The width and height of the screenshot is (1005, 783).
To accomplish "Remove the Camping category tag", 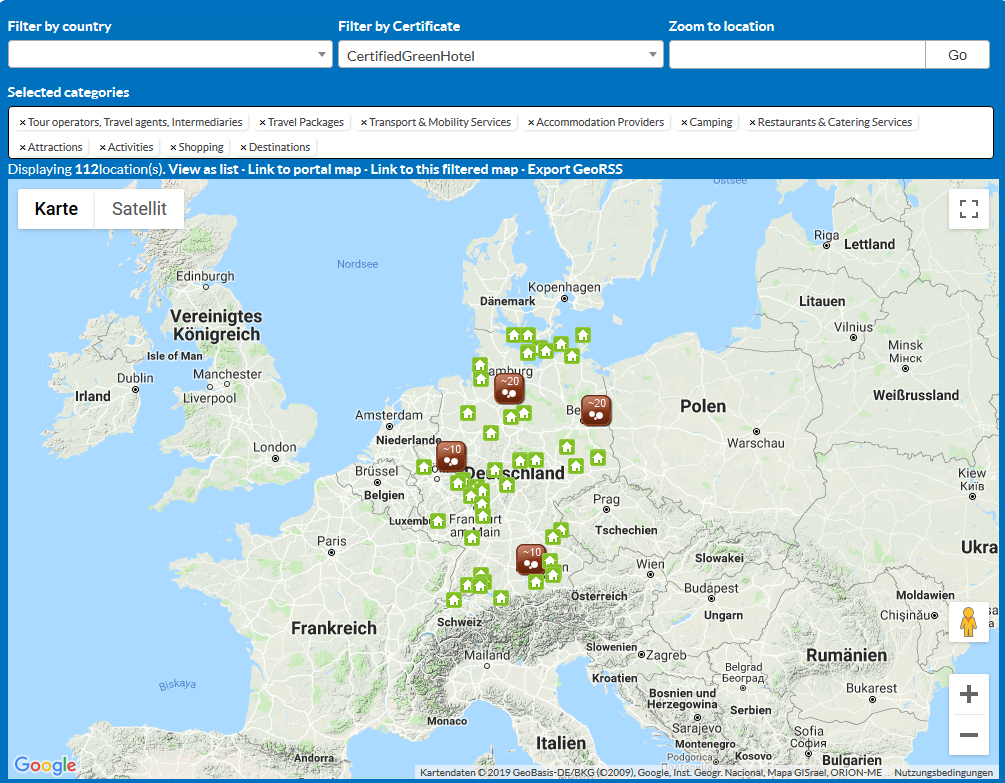I will tap(684, 122).
